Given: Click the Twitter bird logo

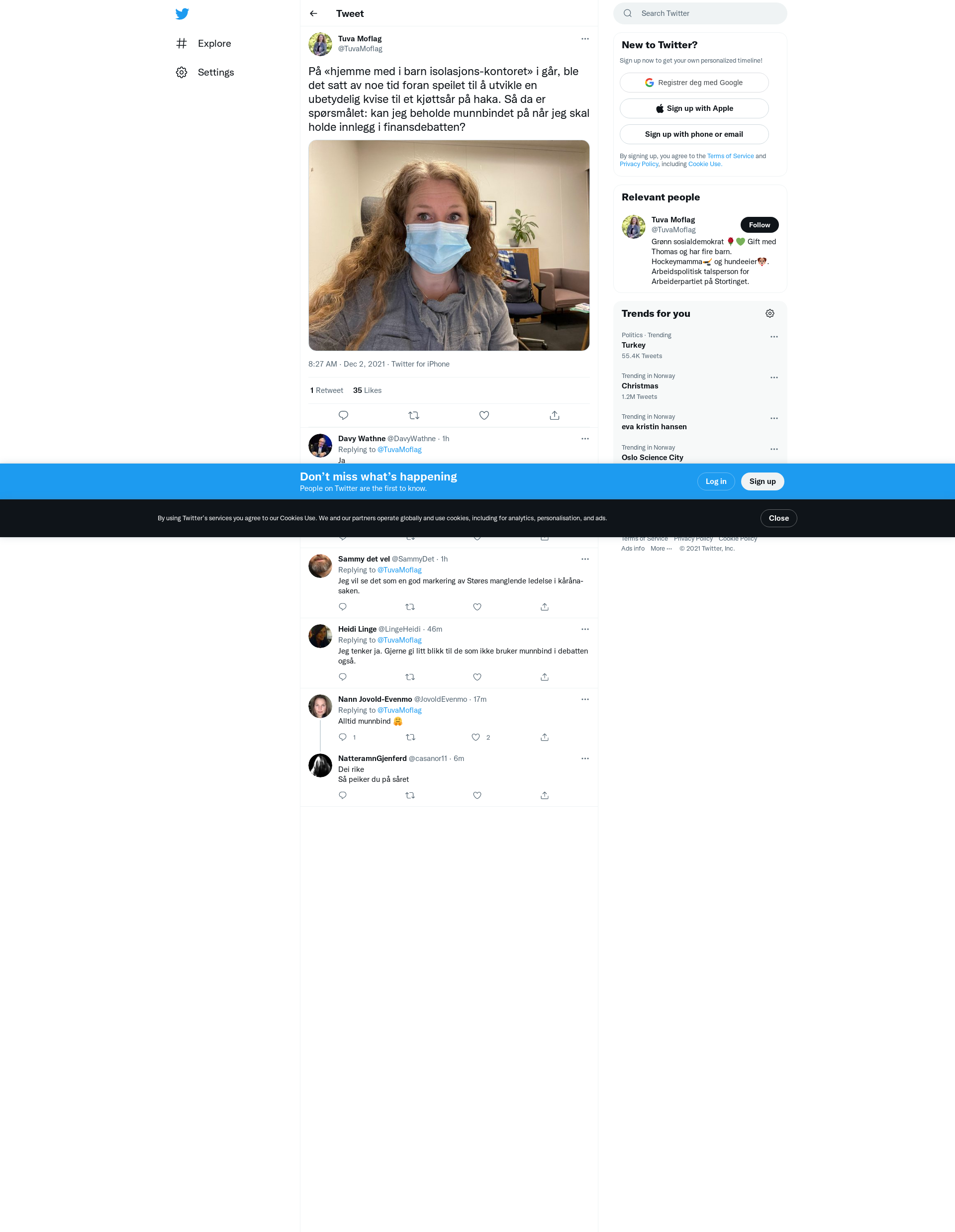Looking at the screenshot, I should click(182, 13).
